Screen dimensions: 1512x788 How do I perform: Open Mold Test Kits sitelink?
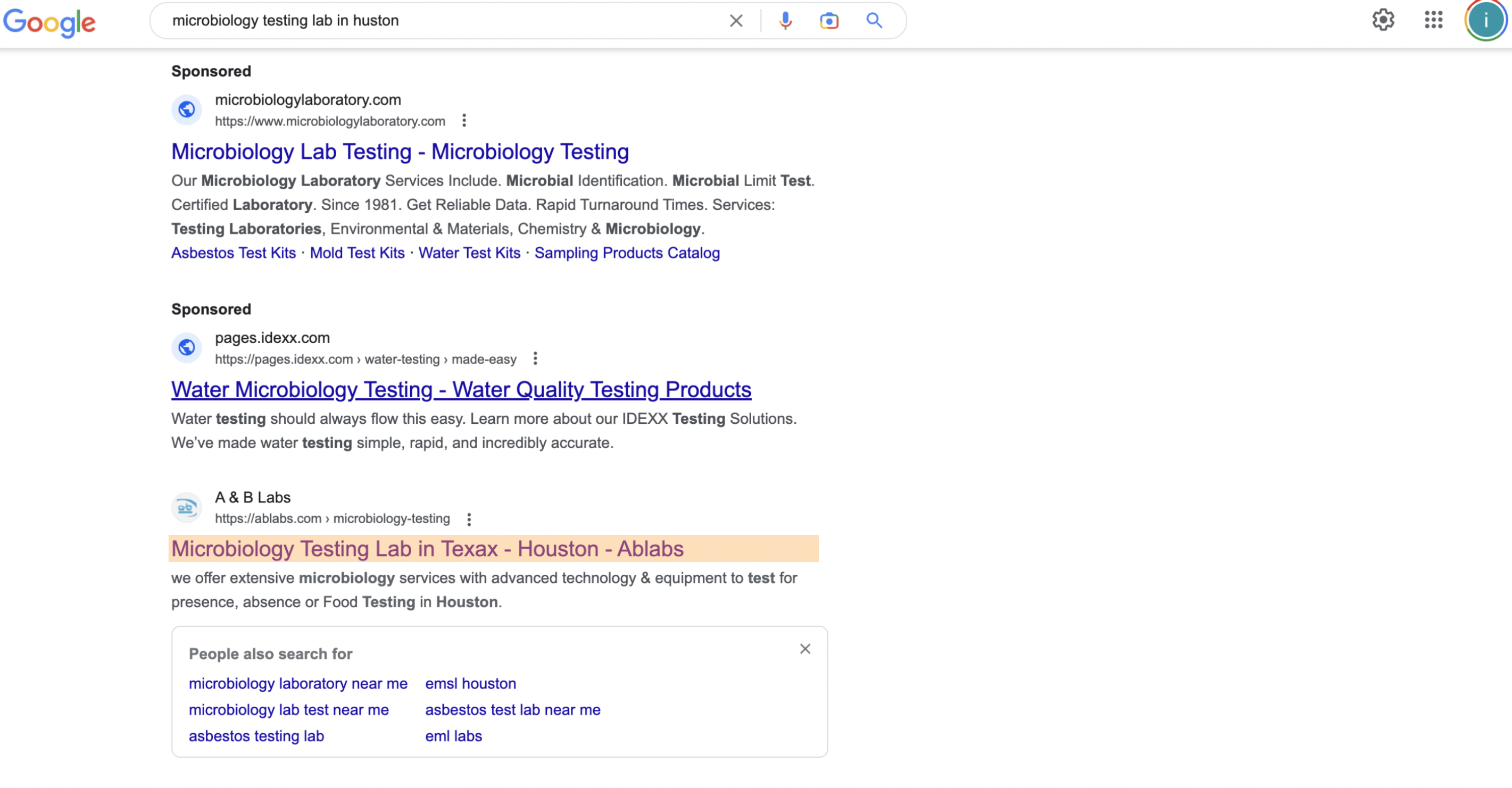357,253
